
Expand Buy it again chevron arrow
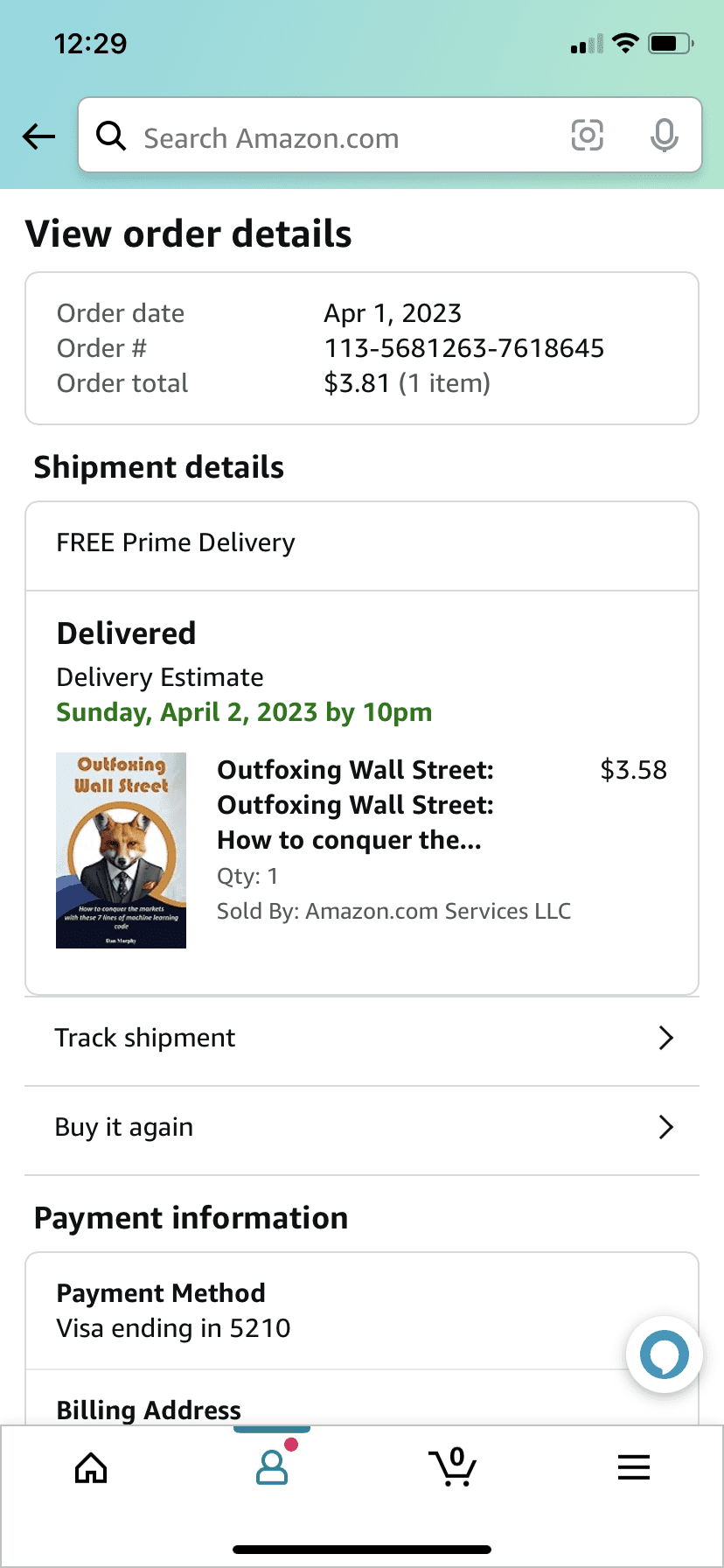(666, 1127)
